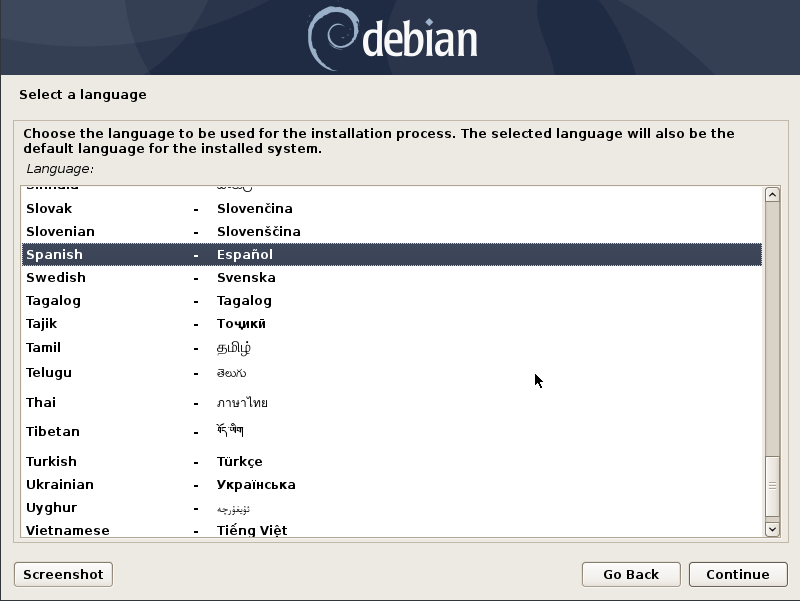The image size is (800, 601).
Task: Choose Tagalog language entry
Action: tap(392, 300)
